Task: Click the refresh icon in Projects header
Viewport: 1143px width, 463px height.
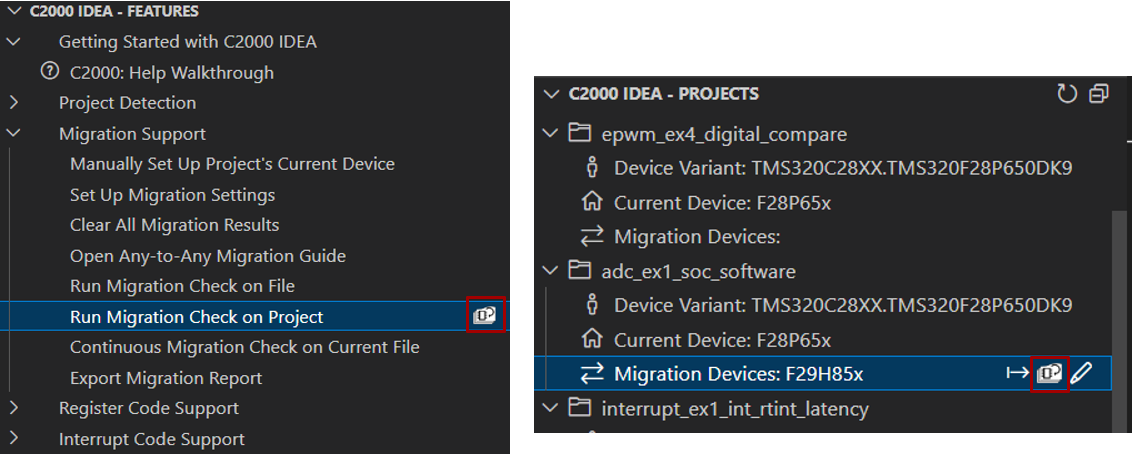Action: (1067, 94)
